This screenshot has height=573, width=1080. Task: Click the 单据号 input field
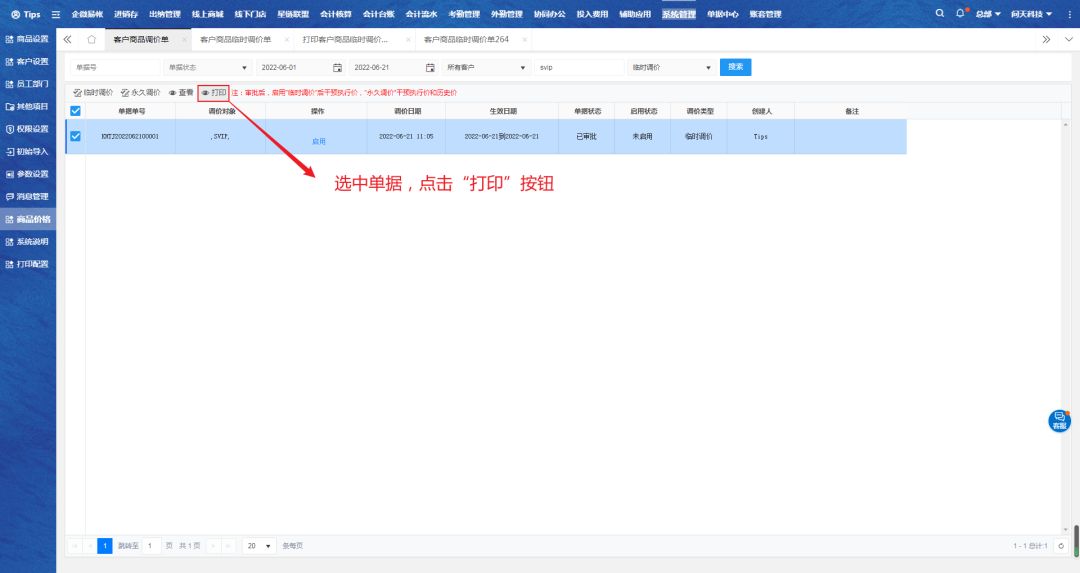pyautogui.click(x=111, y=67)
